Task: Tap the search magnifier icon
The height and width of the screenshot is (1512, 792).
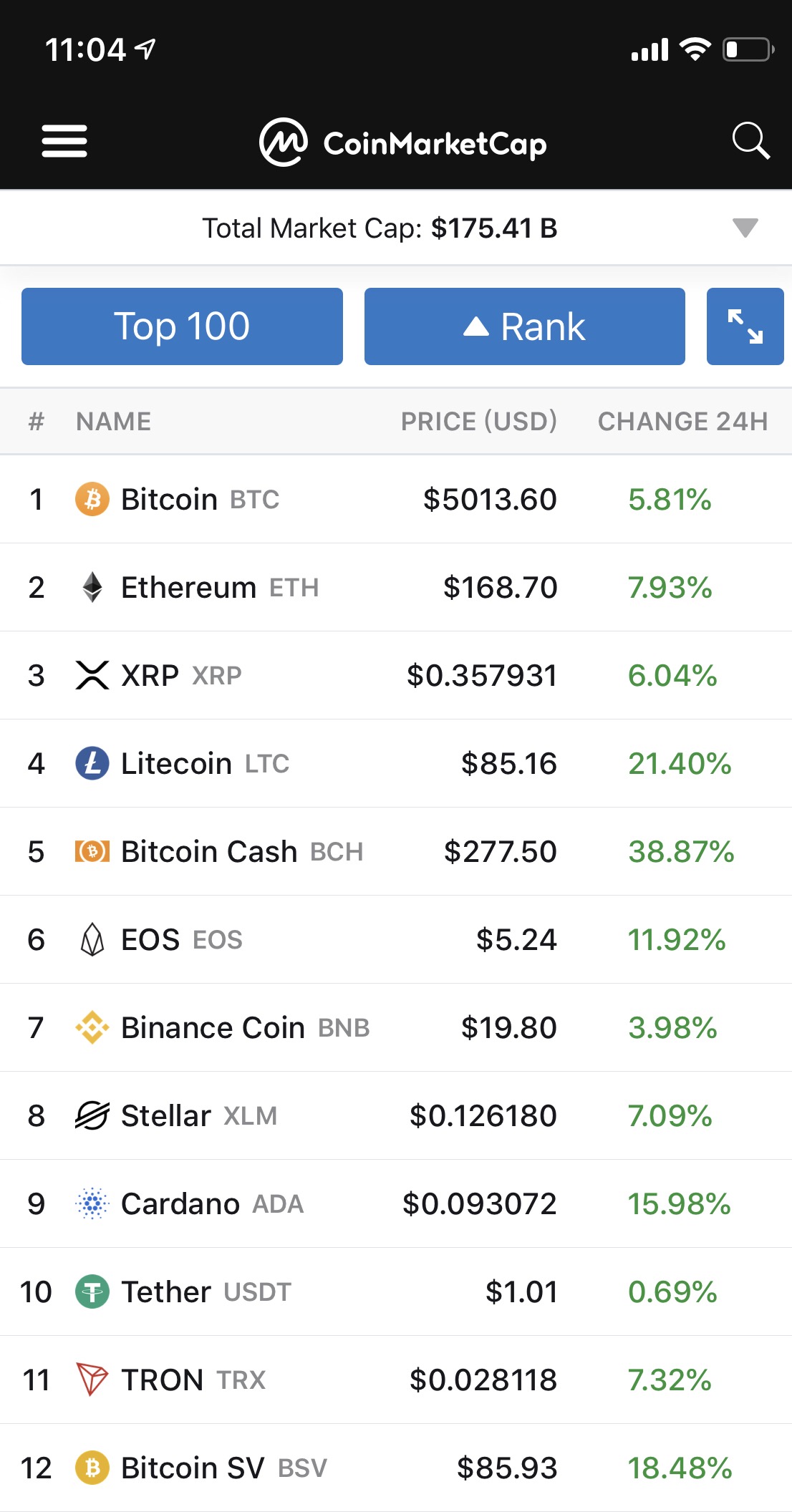Action: 750,140
